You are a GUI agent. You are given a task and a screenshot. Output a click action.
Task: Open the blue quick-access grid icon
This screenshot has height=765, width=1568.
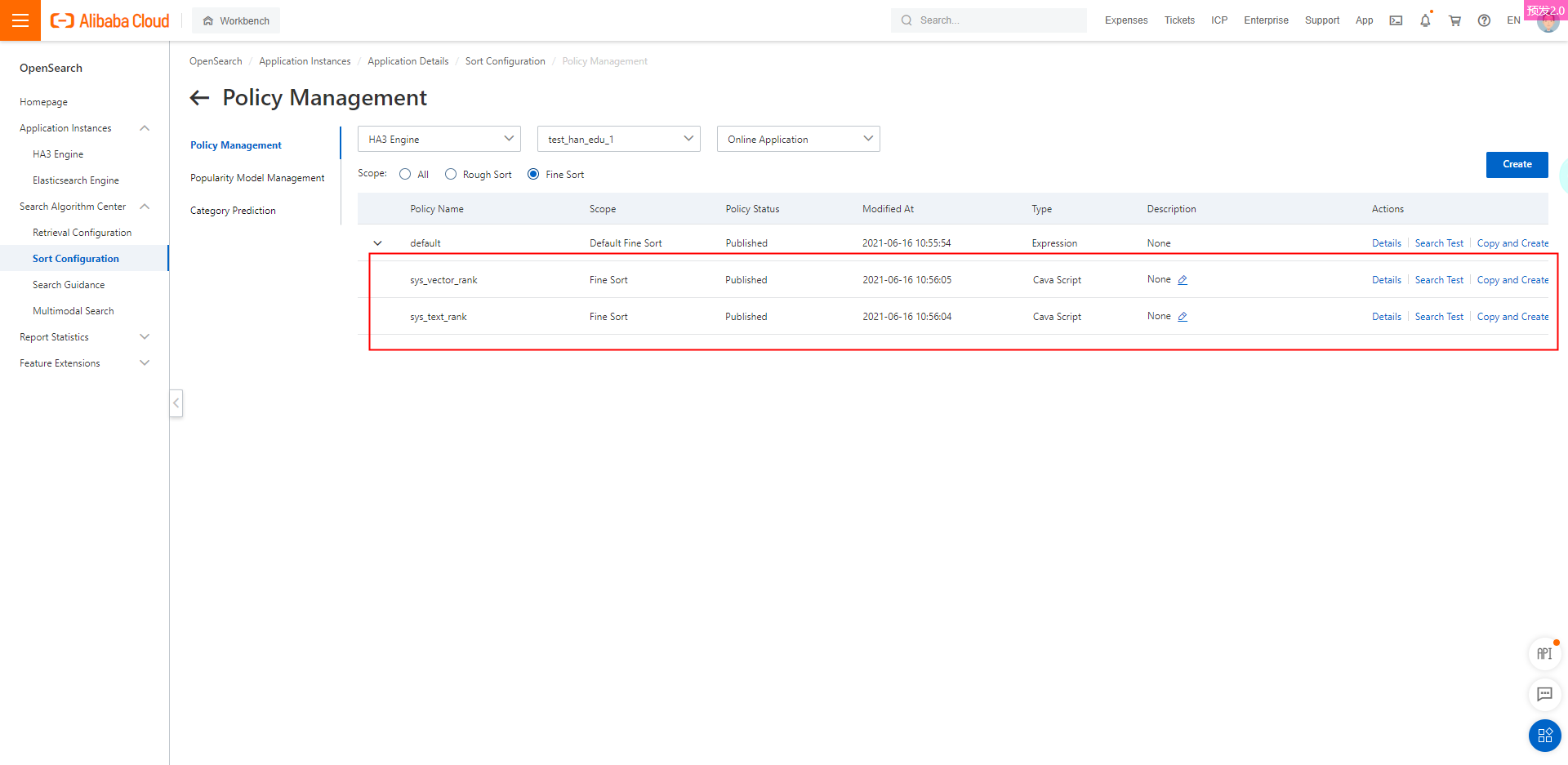click(1544, 736)
